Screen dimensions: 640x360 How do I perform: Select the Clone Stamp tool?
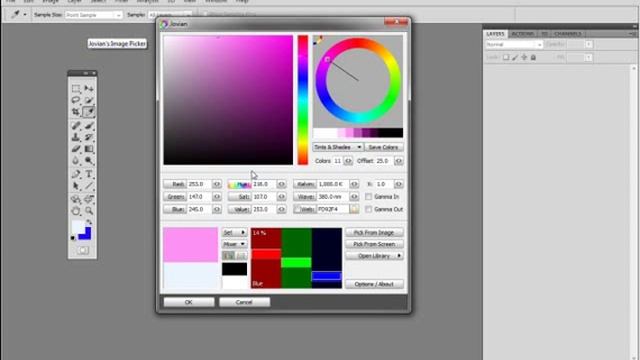click(76, 137)
